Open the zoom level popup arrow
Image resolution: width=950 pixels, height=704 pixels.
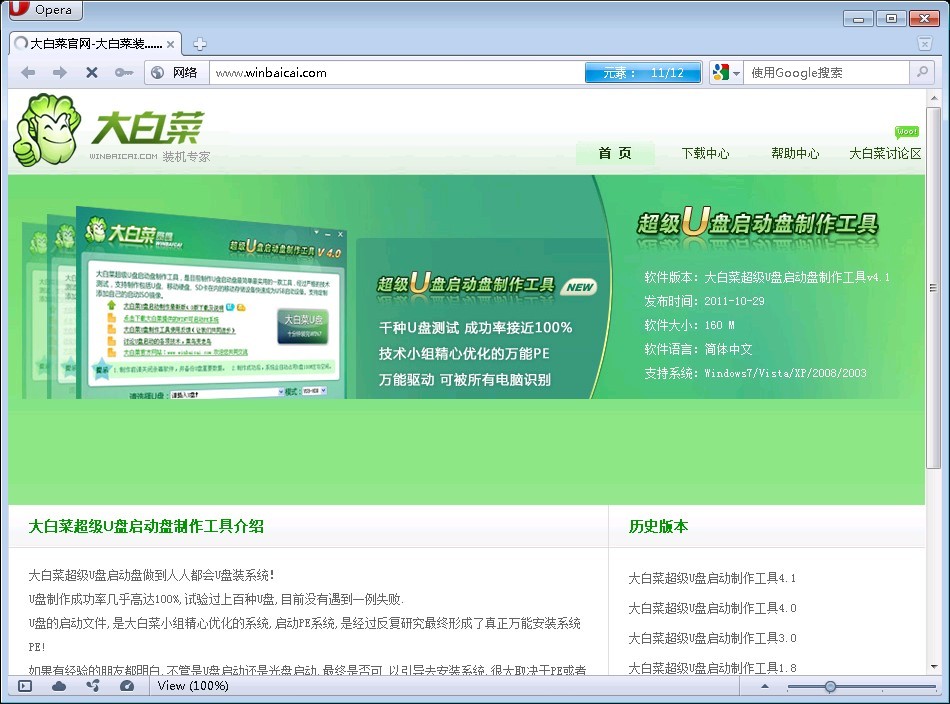click(x=765, y=686)
